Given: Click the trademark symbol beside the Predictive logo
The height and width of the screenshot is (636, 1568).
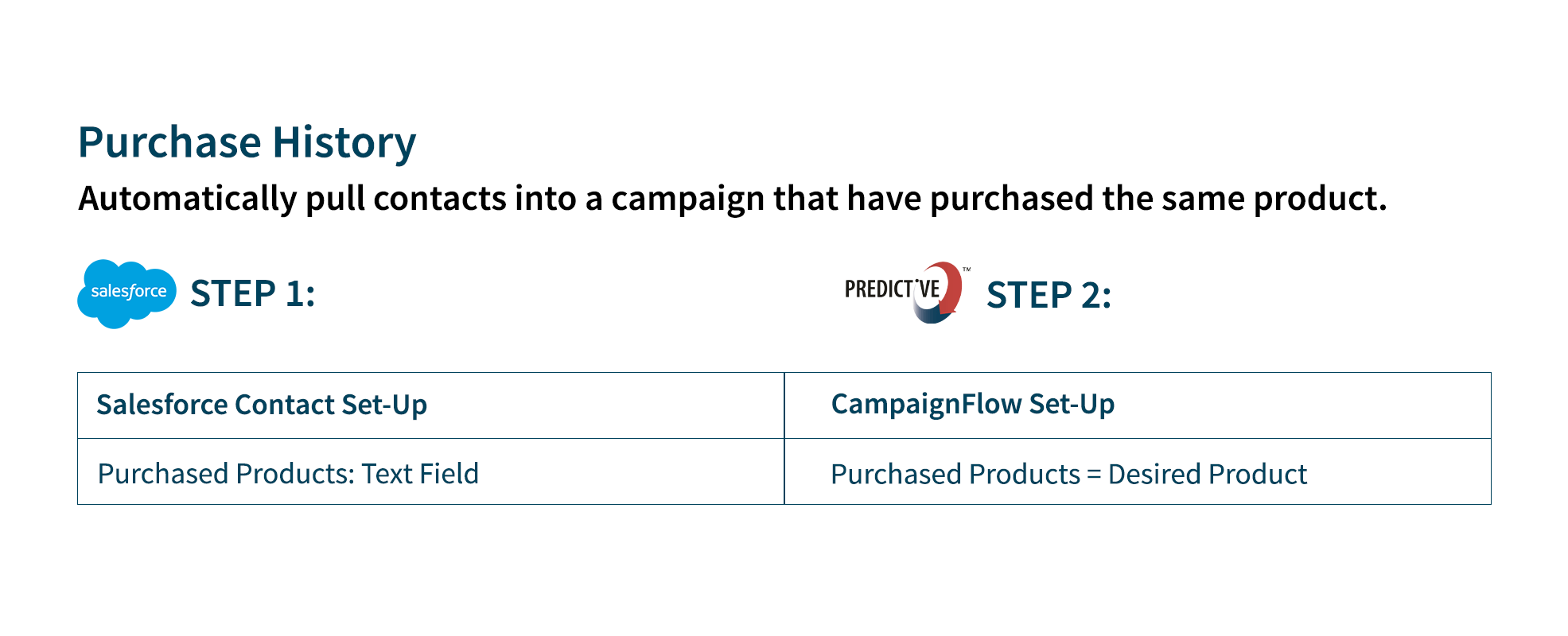Looking at the screenshot, I should (967, 270).
